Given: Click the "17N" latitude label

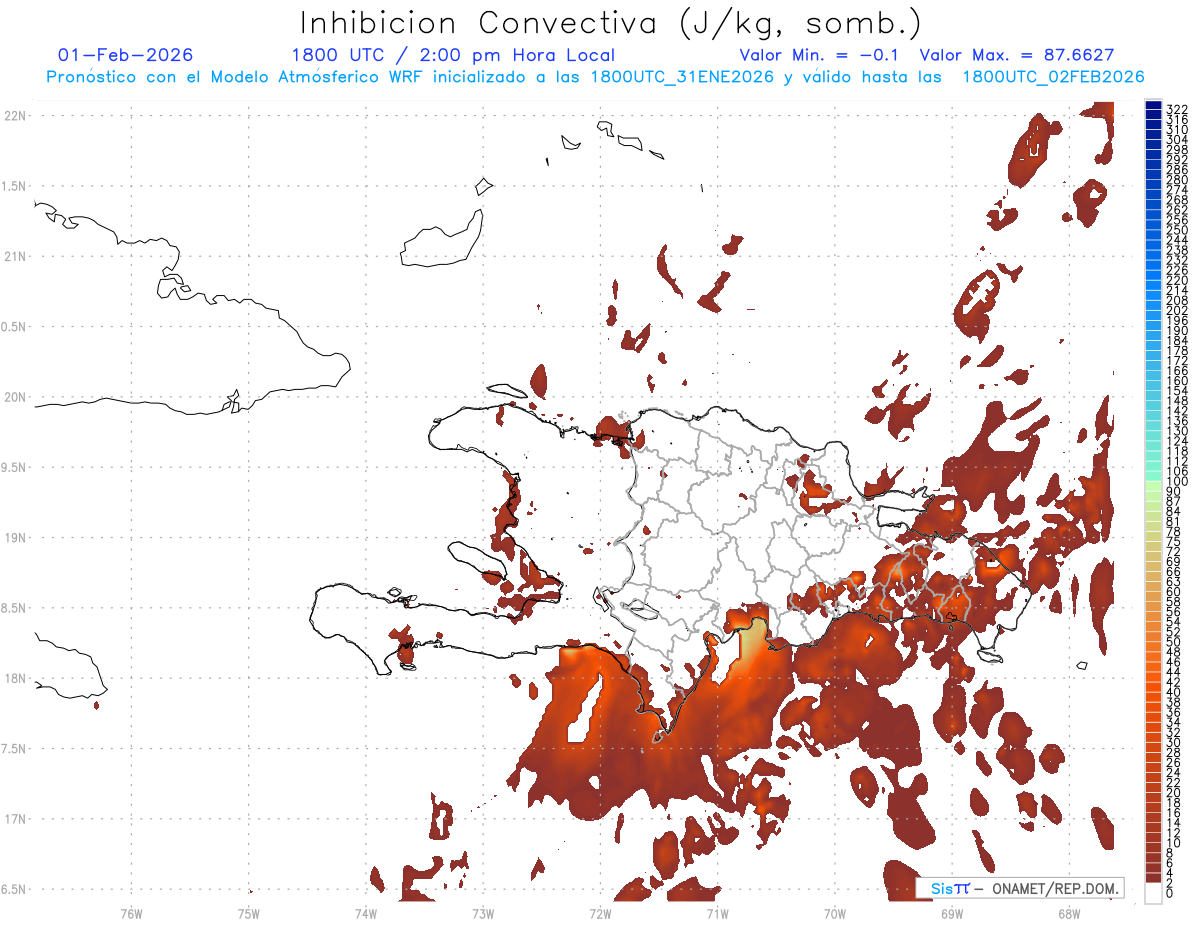Looking at the screenshot, I should 14,819.
